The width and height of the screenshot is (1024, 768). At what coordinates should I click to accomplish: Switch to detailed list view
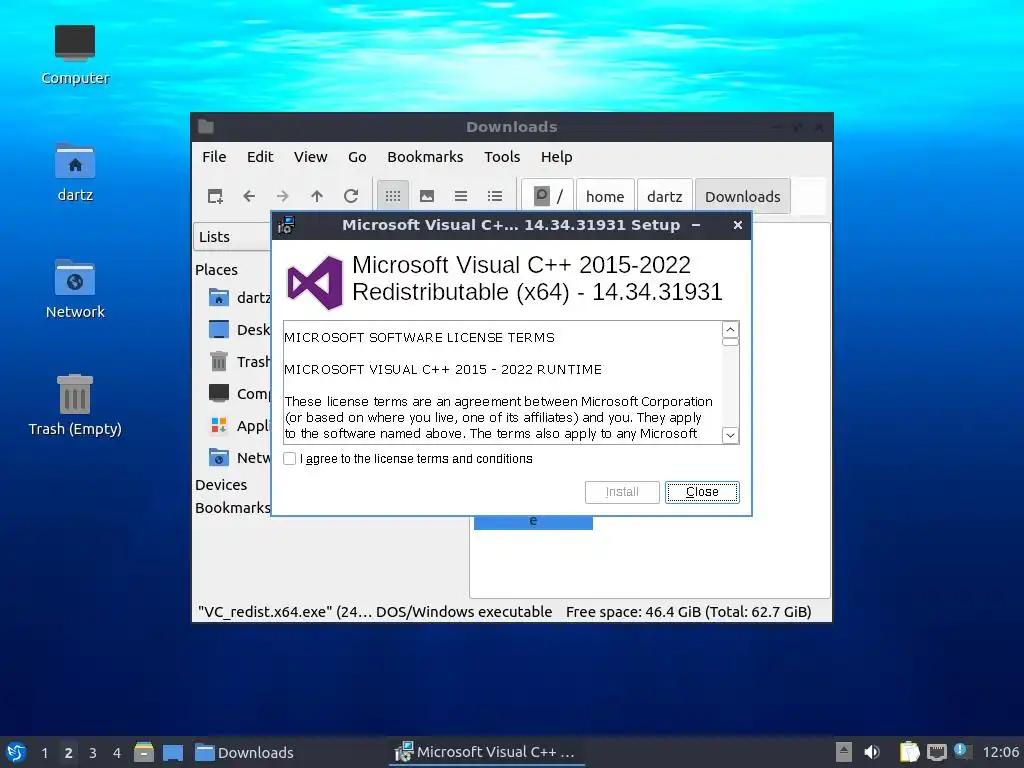495,196
